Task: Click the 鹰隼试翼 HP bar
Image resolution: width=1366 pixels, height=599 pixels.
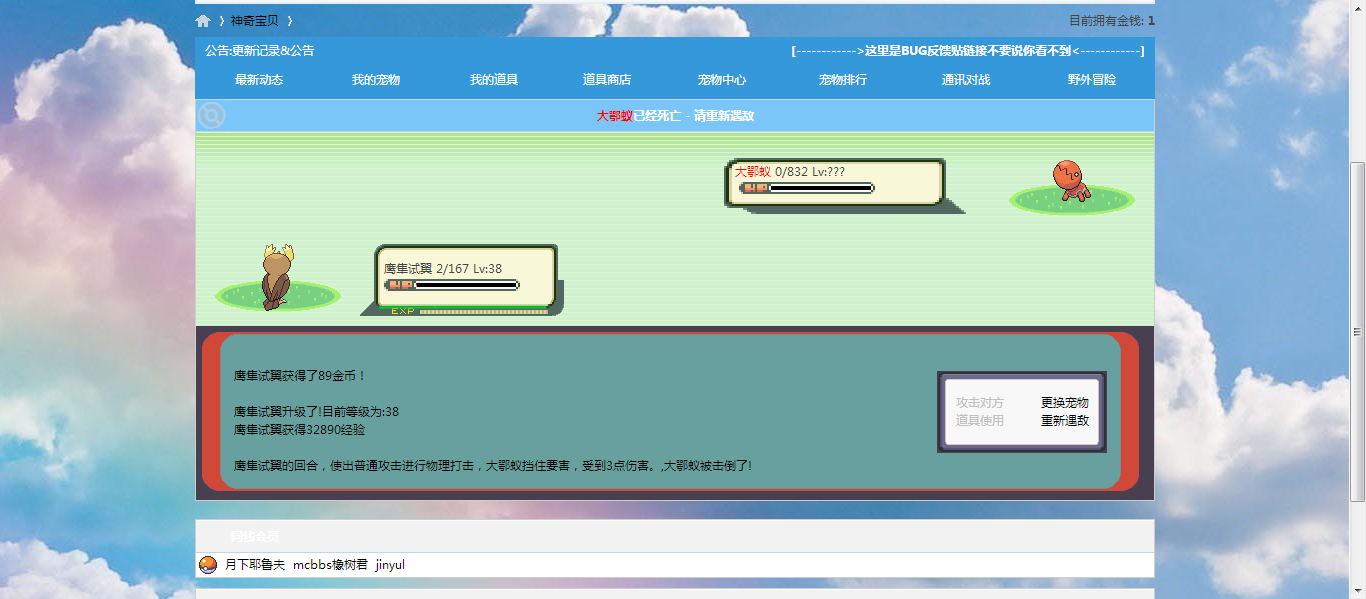Action: 452,285
